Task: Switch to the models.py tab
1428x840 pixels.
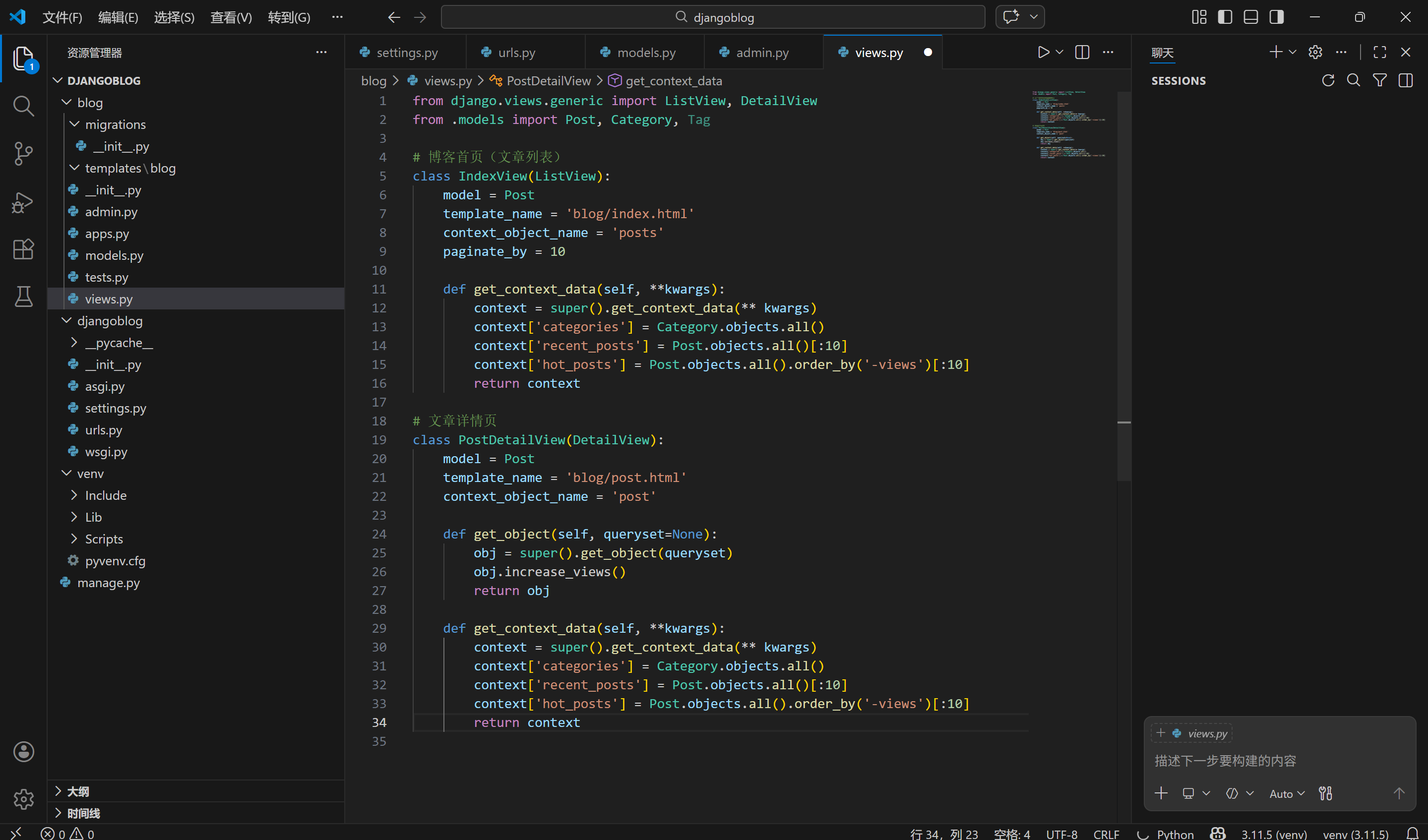Action: 645,53
